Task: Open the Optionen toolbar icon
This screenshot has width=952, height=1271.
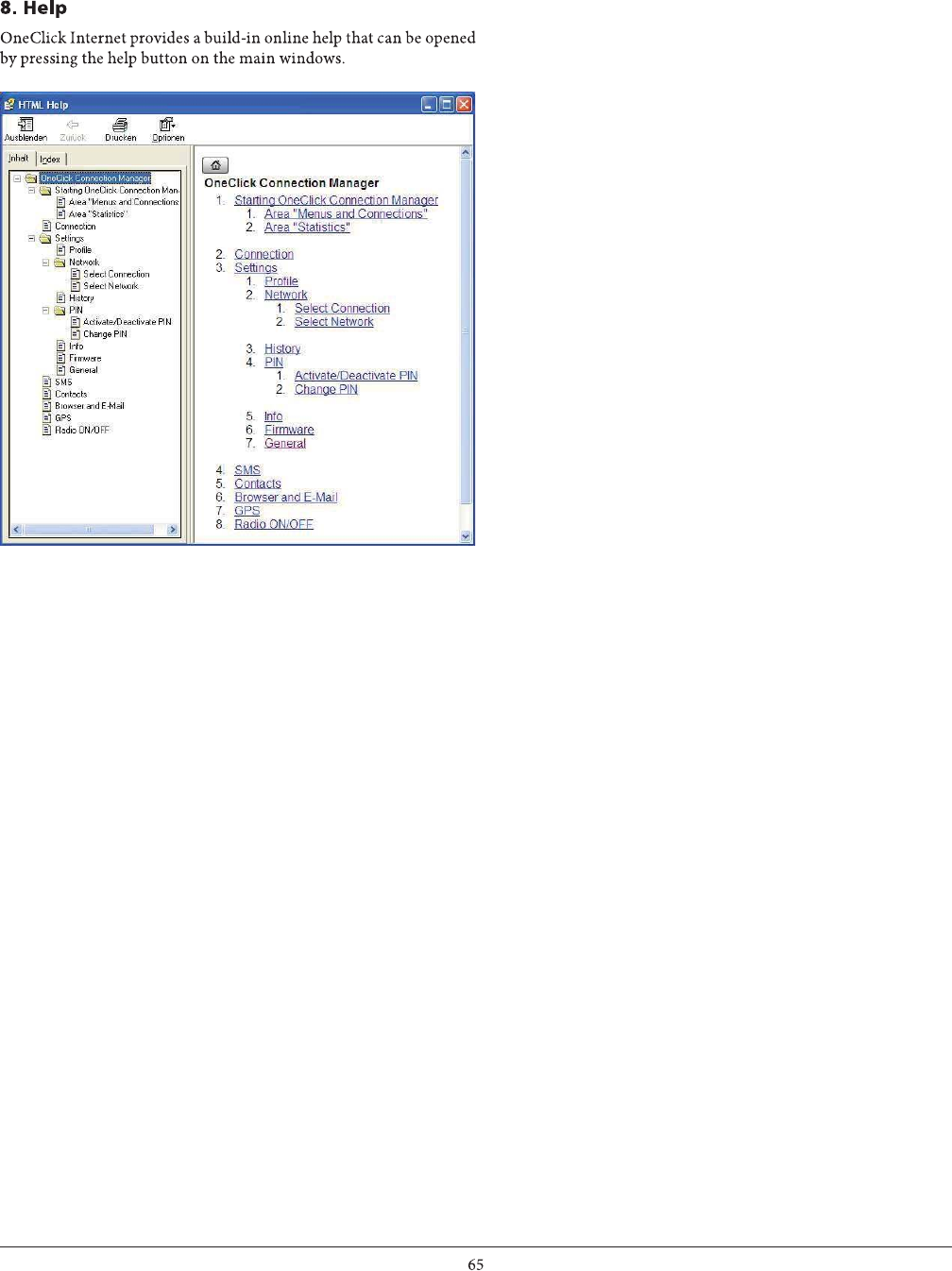Action: (x=167, y=125)
